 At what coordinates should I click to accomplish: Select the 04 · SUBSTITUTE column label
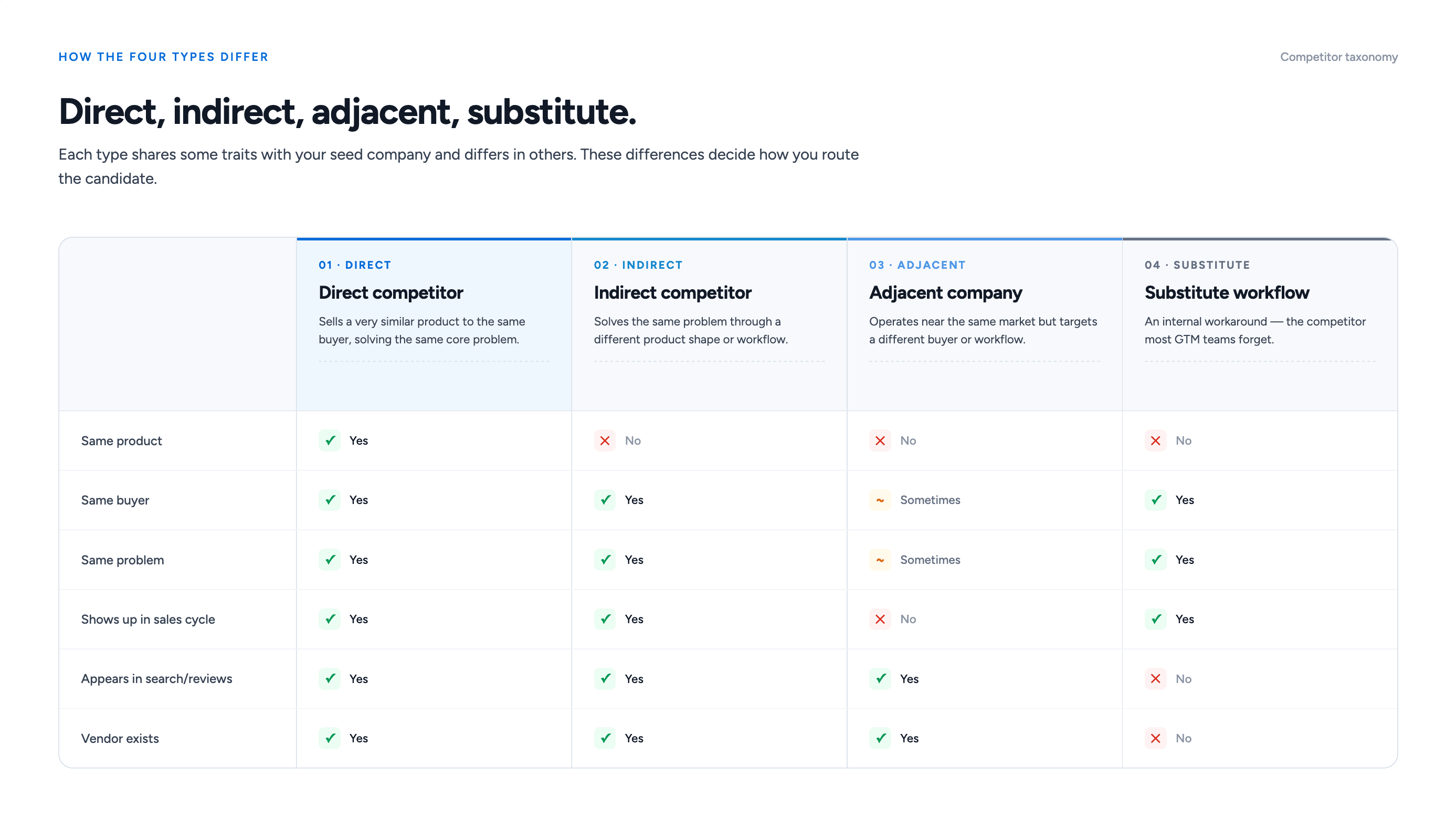(x=1197, y=265)
